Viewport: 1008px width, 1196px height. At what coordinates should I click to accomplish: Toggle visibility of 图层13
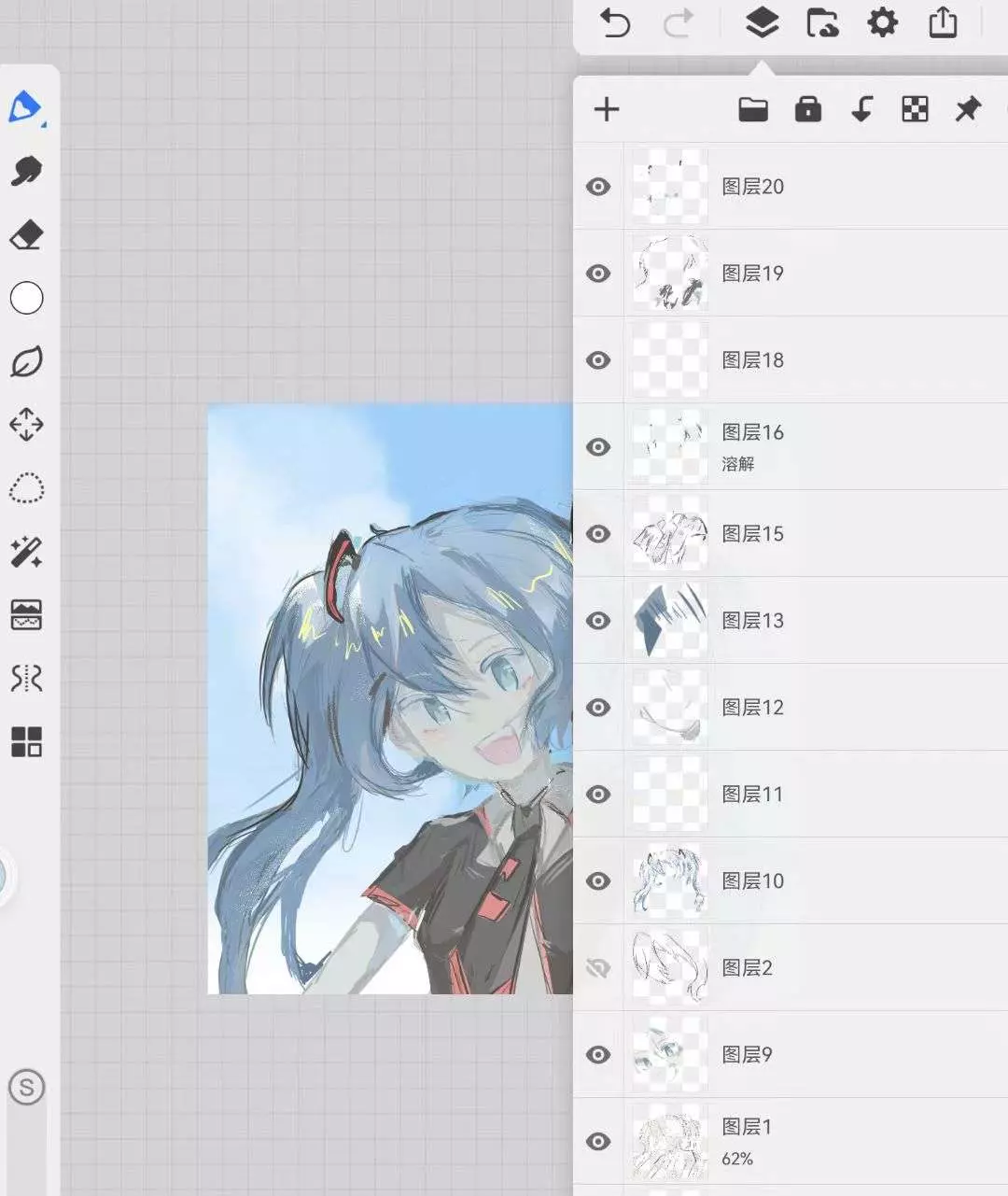pos(598,621)
